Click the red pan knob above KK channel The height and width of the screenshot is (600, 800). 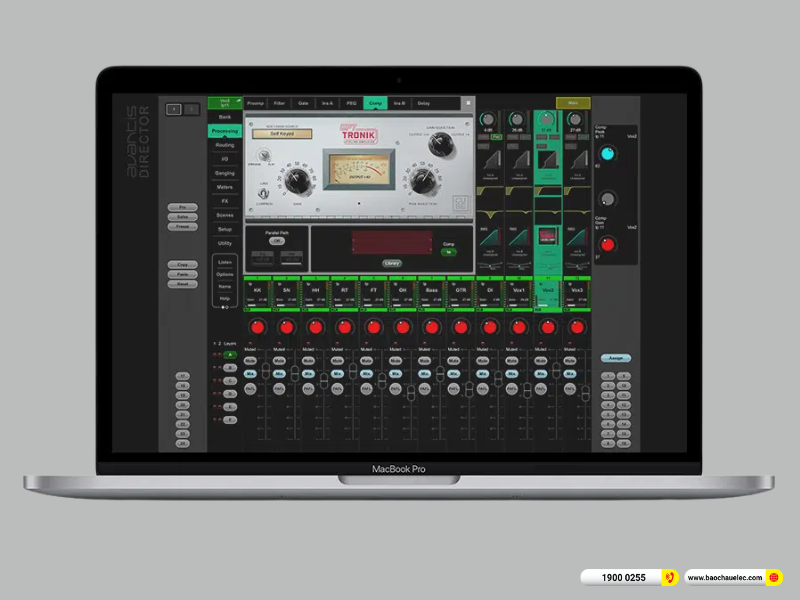click(x=257, y=327)
